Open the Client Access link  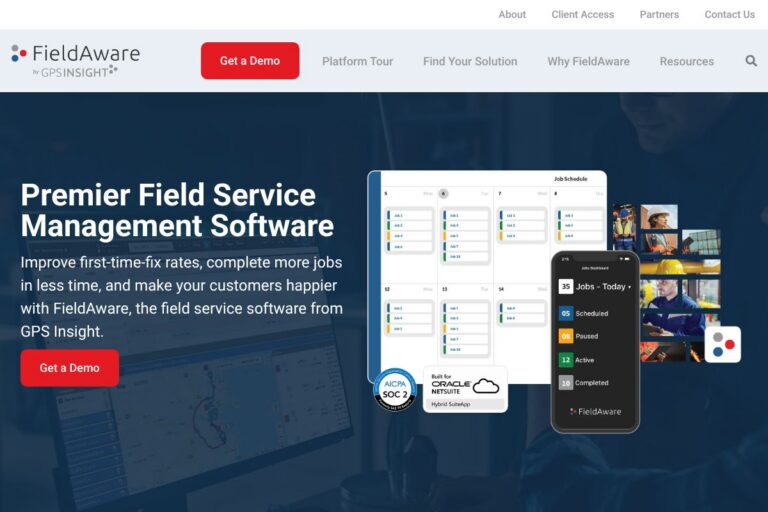[582, 14]
